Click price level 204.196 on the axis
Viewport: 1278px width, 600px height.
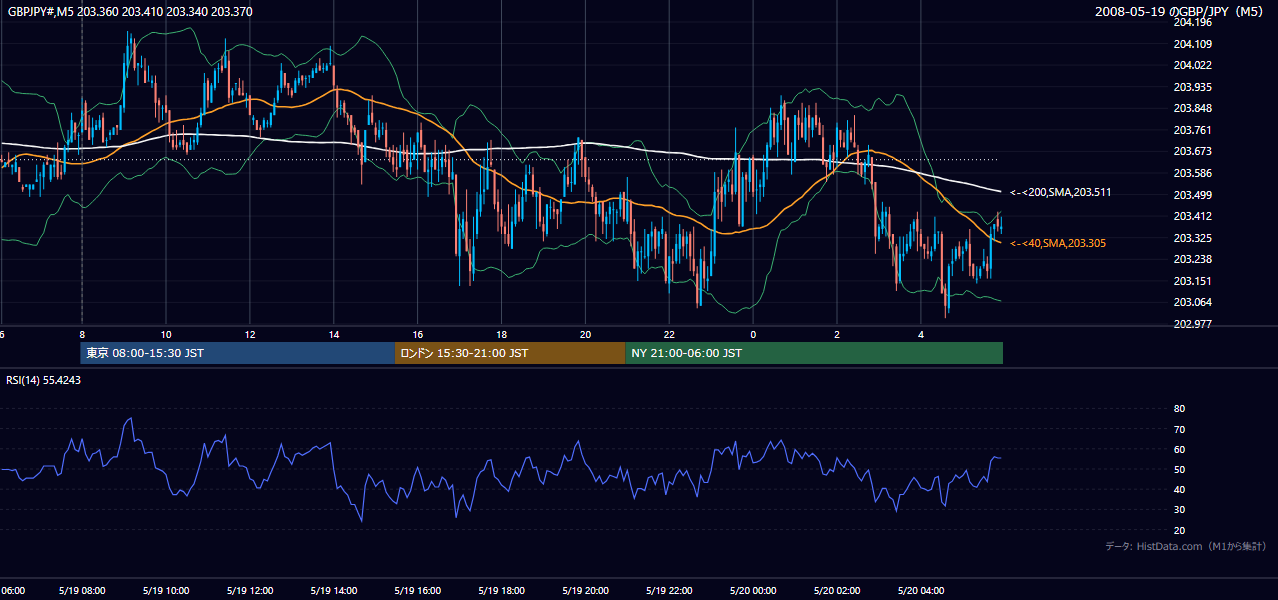1192,22
